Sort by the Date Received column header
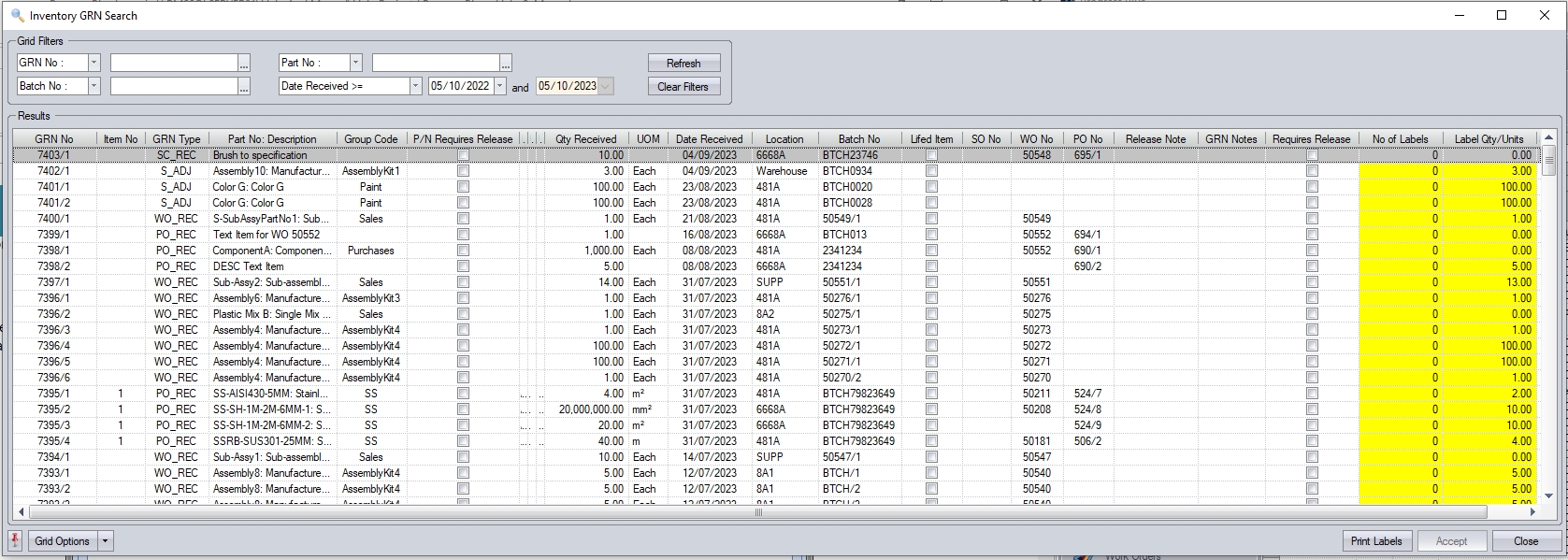Screen dimensions: 1568x560 pyautogui.click(x=709, y=139)
